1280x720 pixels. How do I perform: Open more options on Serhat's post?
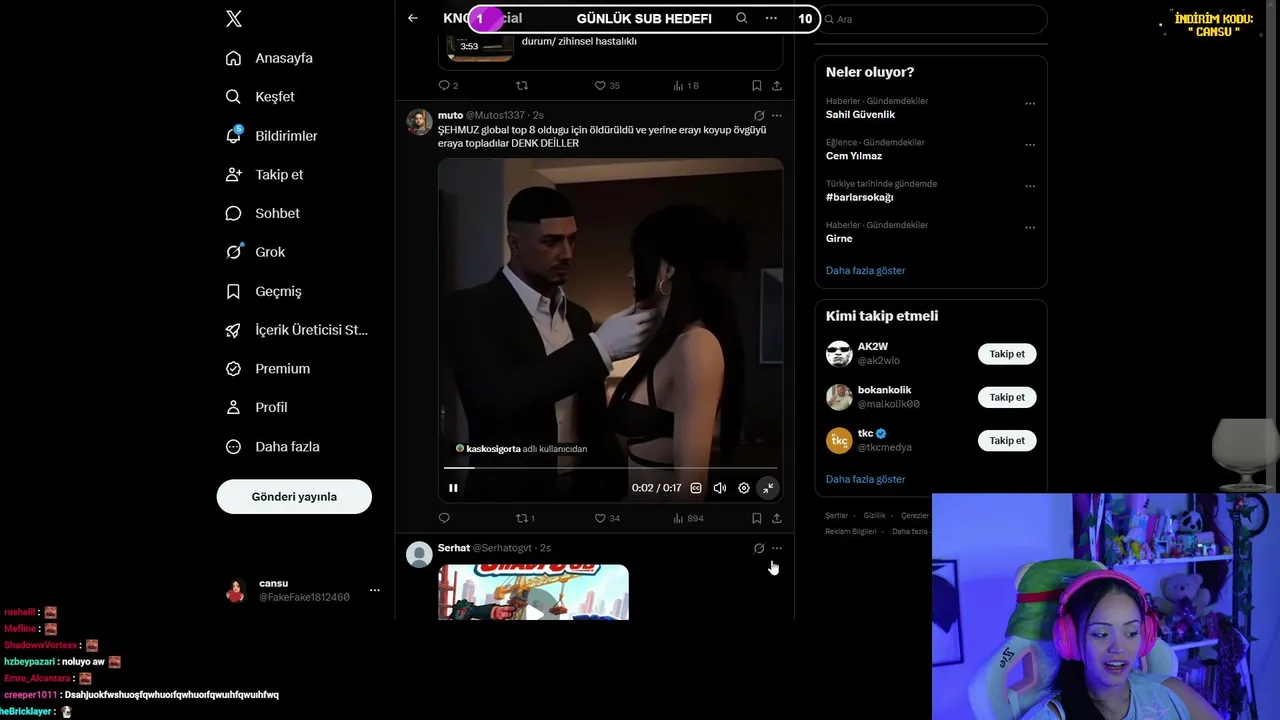(777, 548)
